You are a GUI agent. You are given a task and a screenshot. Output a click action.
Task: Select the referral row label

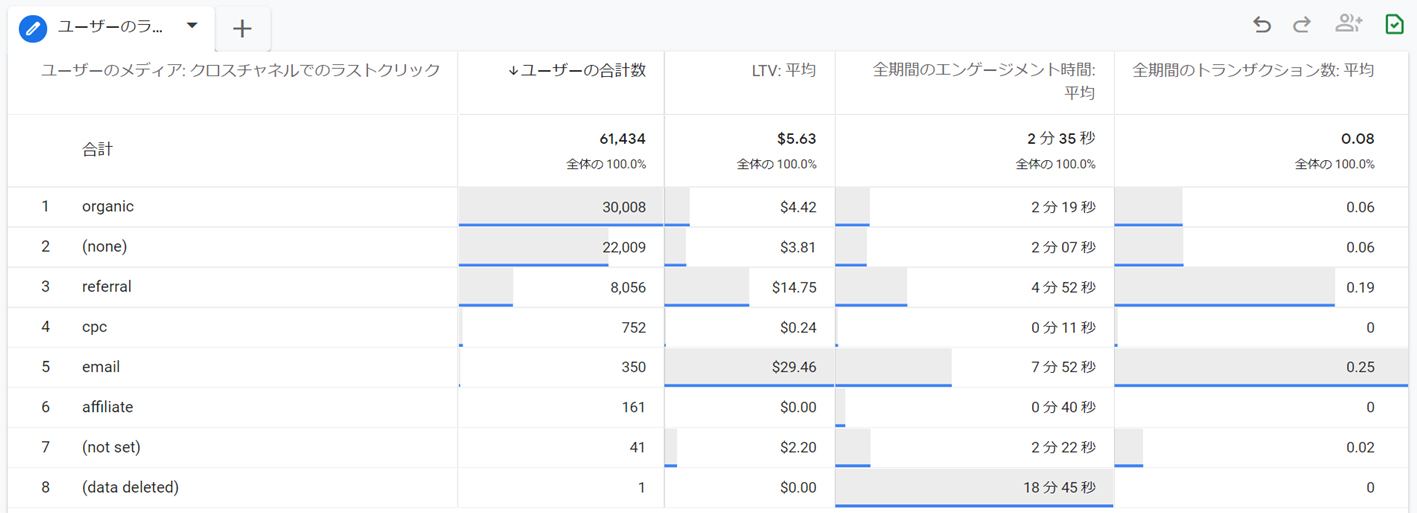click(x=107, y=287)
